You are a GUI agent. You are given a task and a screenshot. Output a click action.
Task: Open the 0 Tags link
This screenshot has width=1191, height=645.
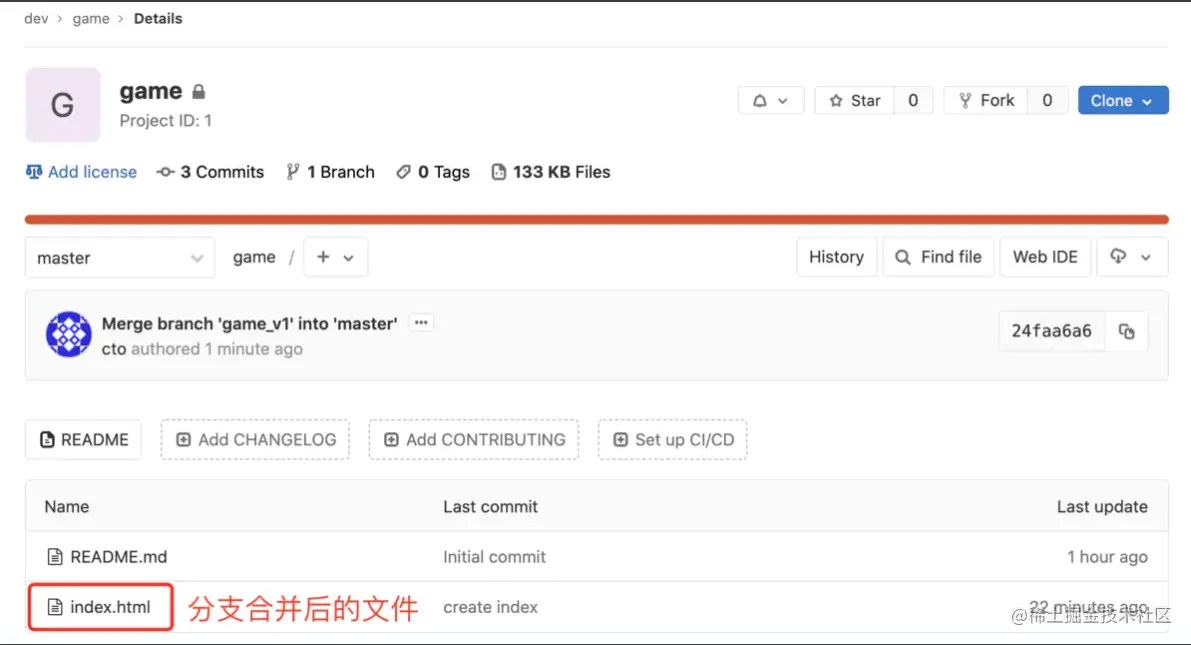433,172
